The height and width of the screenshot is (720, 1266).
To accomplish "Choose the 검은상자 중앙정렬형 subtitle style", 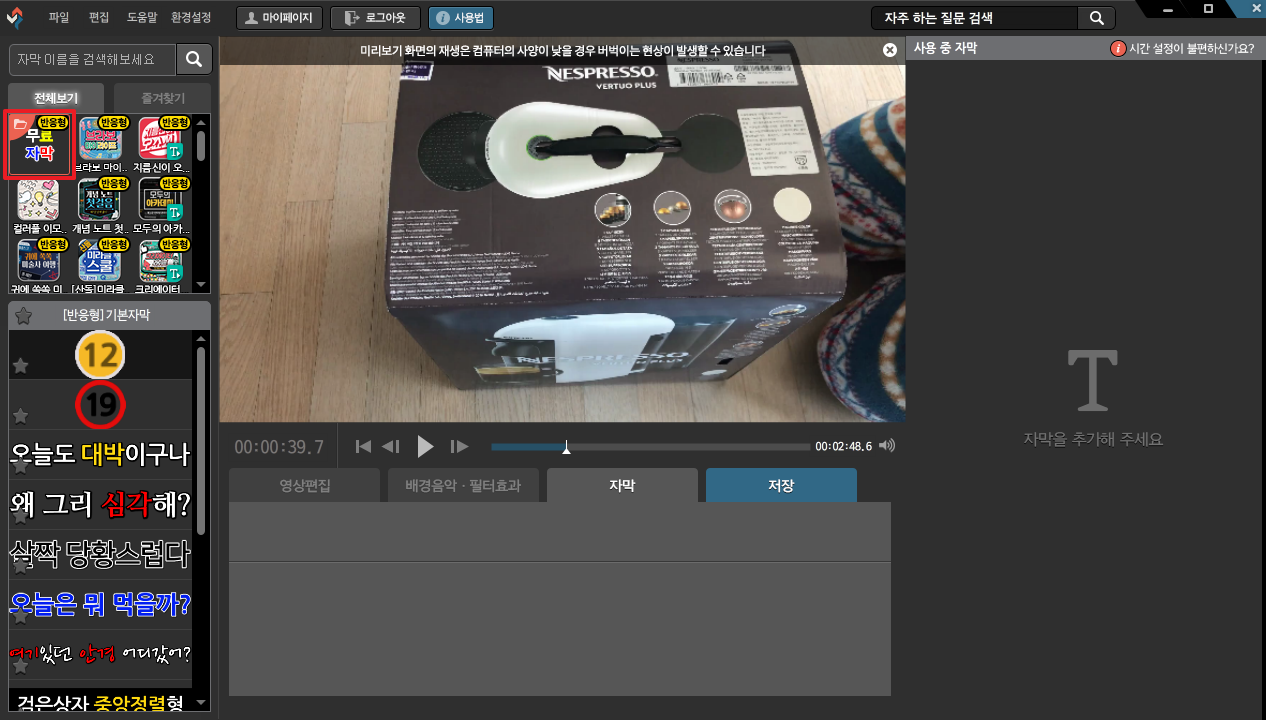I will pyautogui.click(x=100, y=700).
